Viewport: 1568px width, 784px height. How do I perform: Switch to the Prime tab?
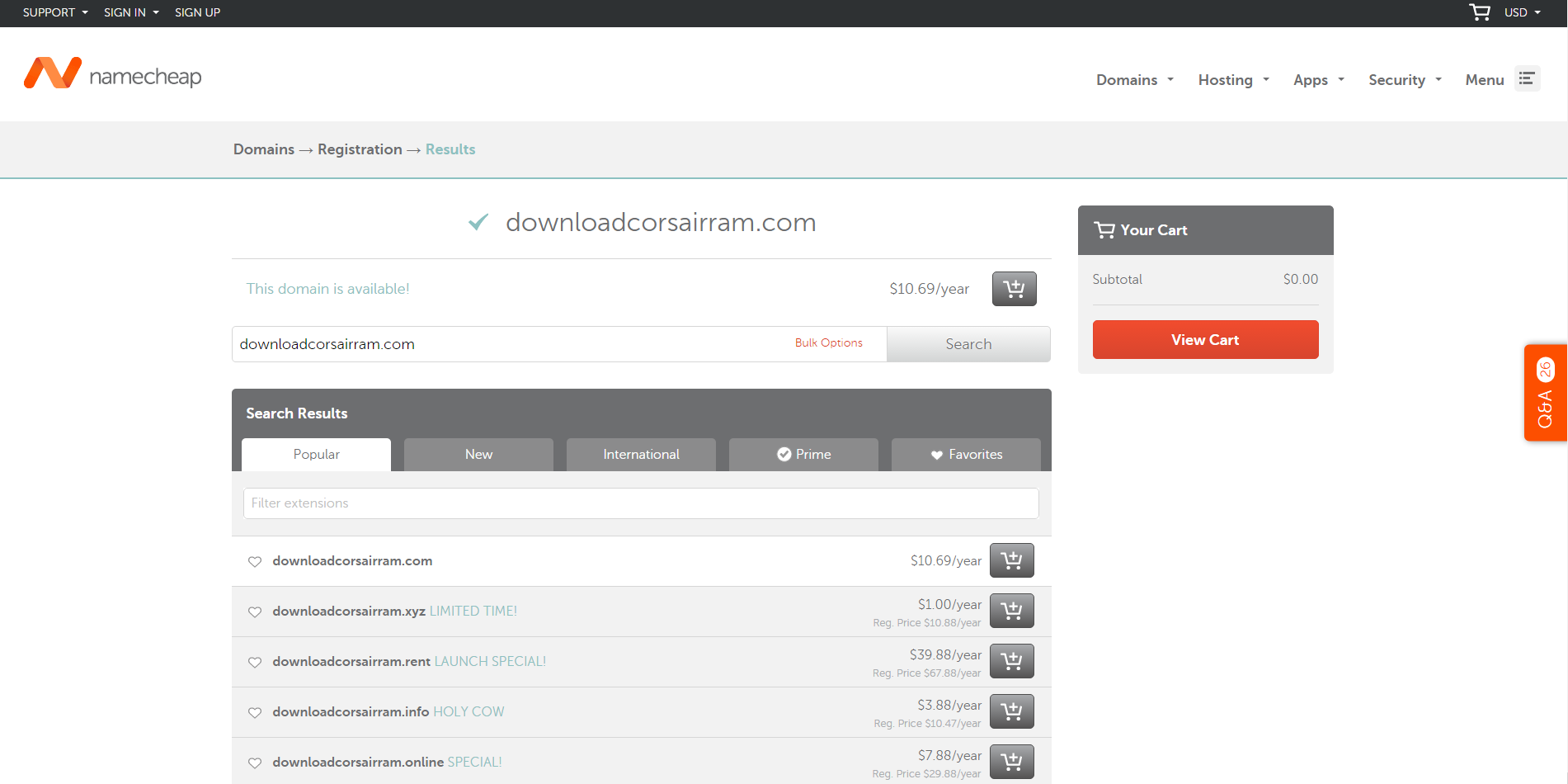pyautogui.click(x=803, y=455)
